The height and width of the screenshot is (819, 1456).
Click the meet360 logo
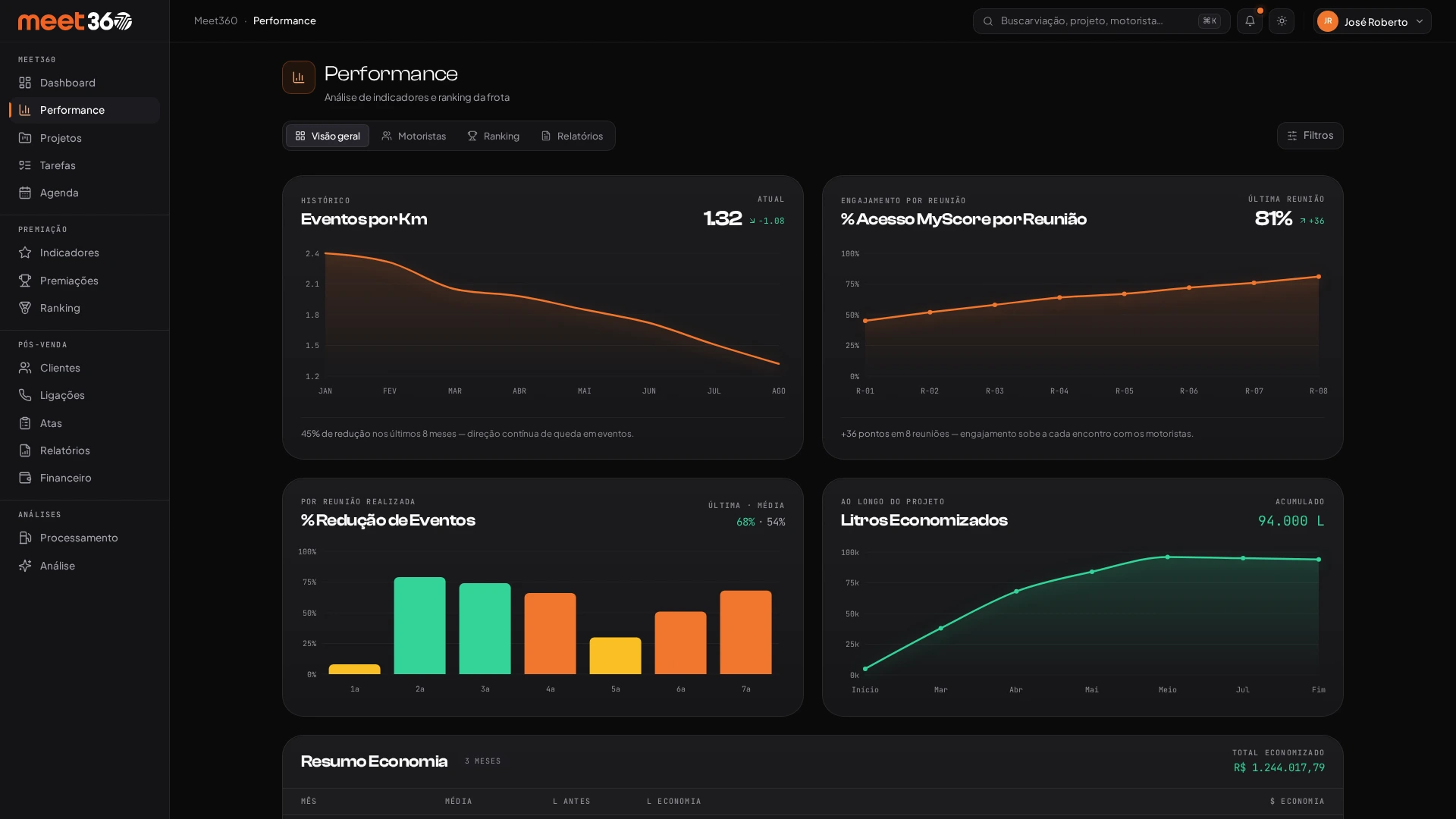click(x=75, y=21)
